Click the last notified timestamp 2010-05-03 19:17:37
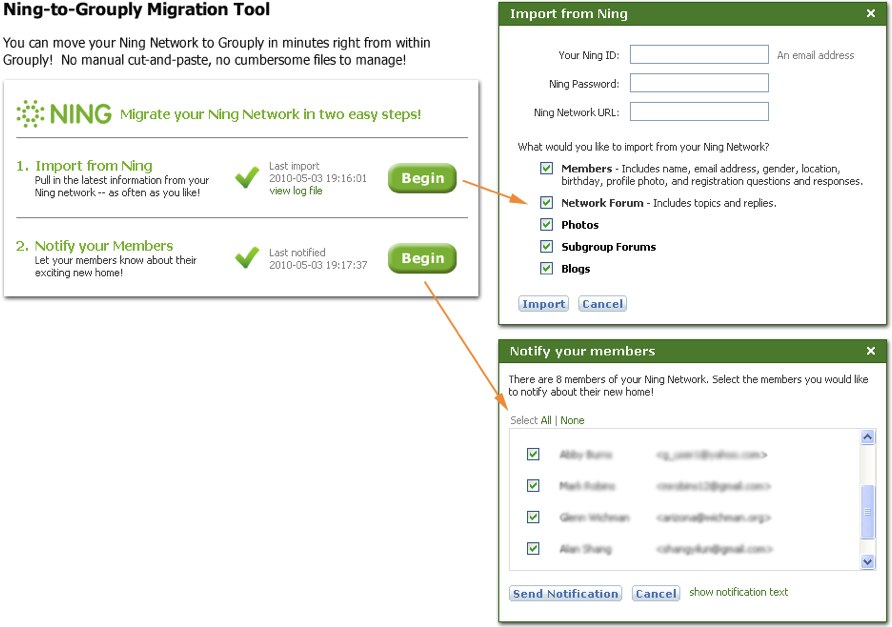Screen dimensions: 892x627 (x=318, y=265)
